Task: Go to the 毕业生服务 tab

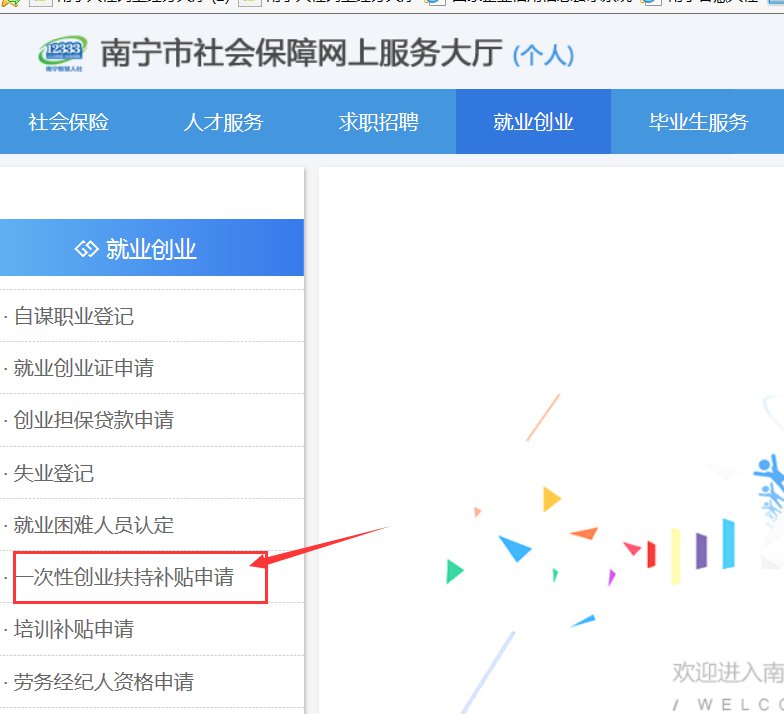Action: [x=698, y=122]
